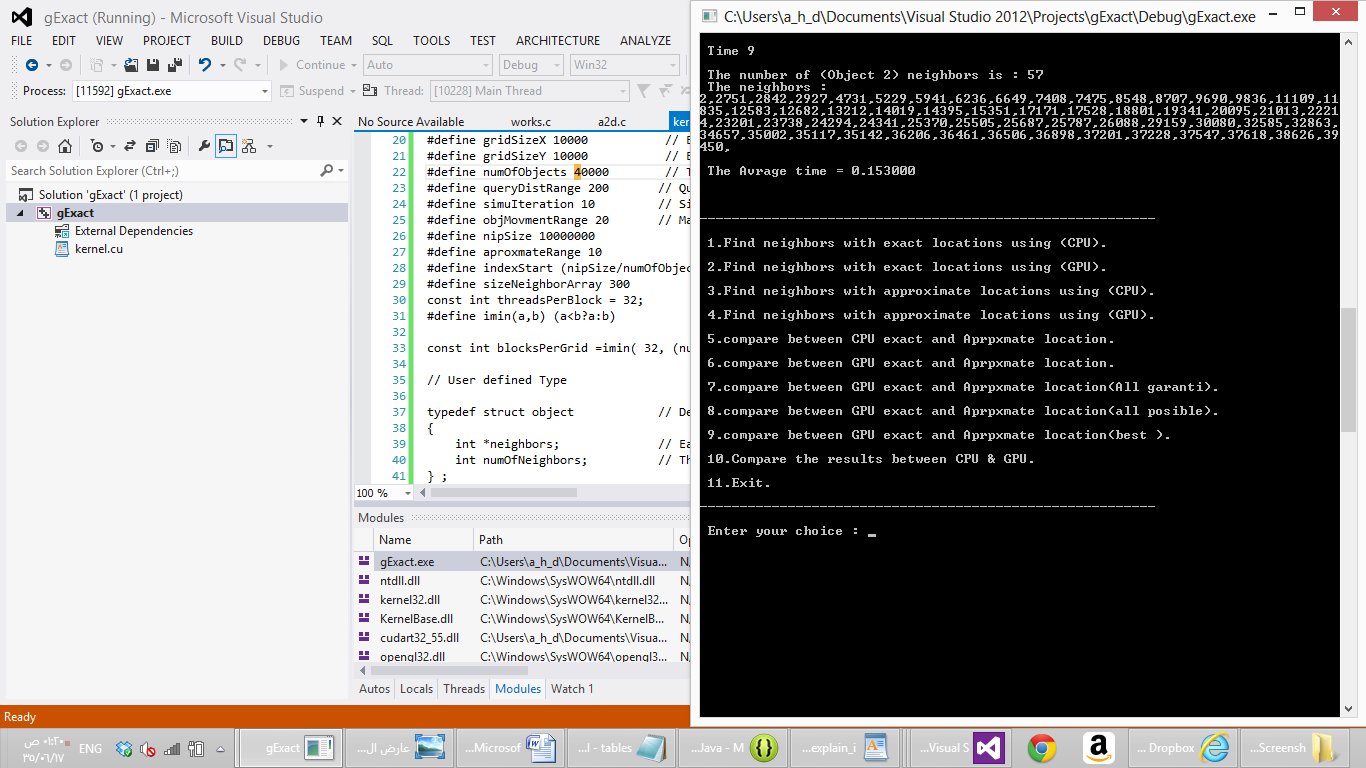The image size is (1366, 768).
Task: Expand the Undo history dropdown arrow
Action: coord(221,65)
